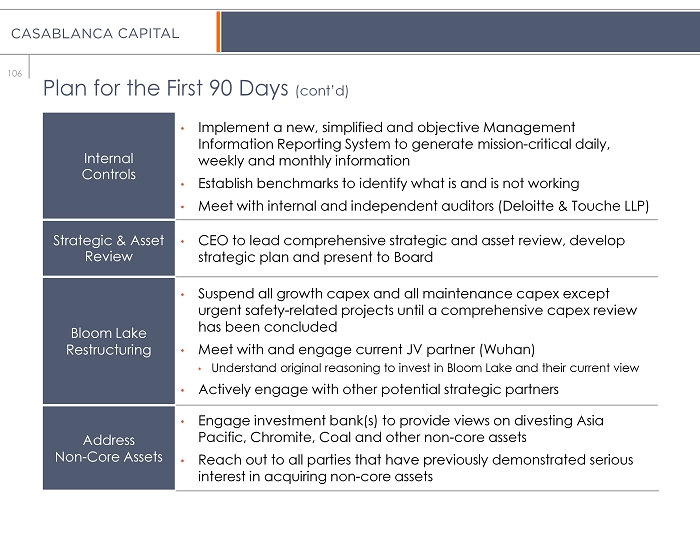Click the 'Actively engage with other' bullet
The image size is (700, 535).
pos(378,389)
